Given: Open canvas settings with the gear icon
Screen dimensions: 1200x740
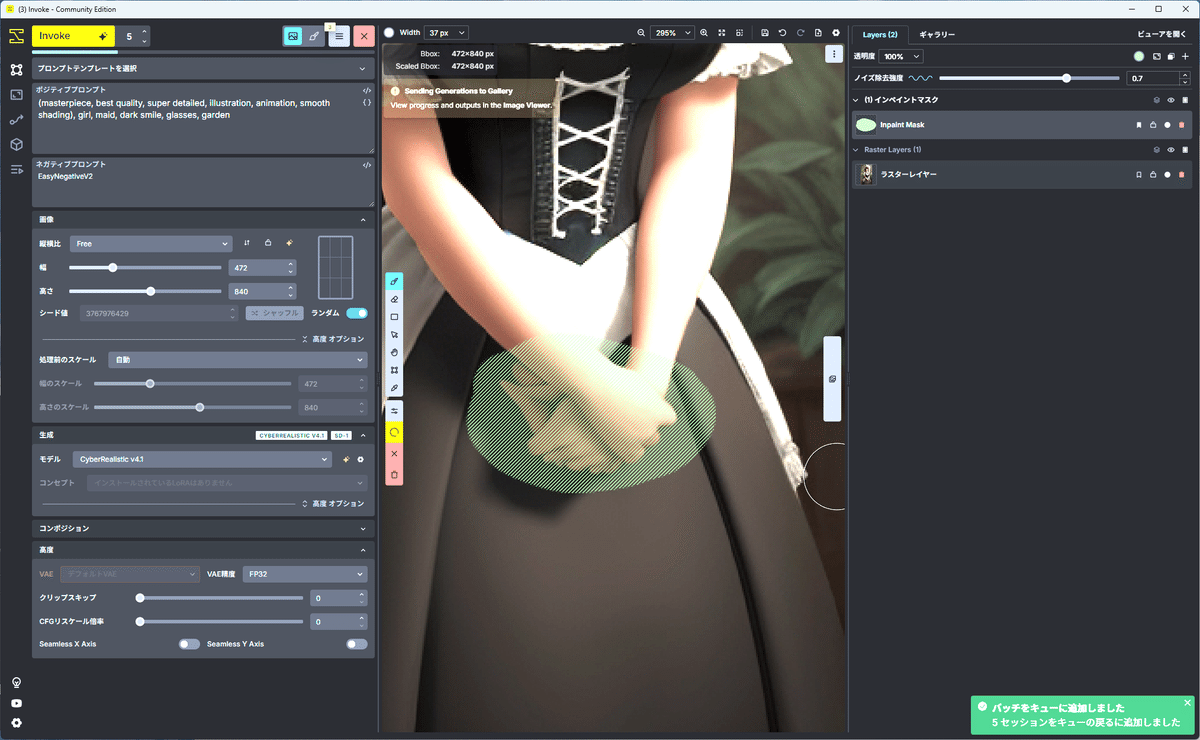Looking at the screenshot, I should [836, 32].
